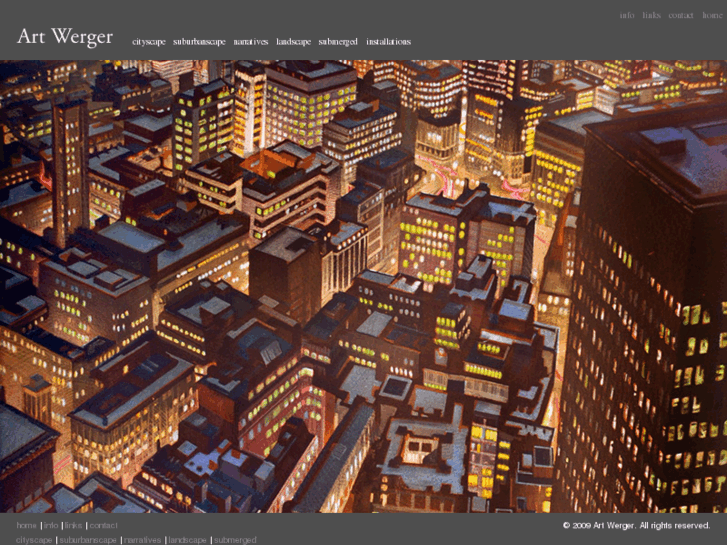Open the landscape gallery in top navigation
This screenshot has height=545, width=727.
pos(293,42)
